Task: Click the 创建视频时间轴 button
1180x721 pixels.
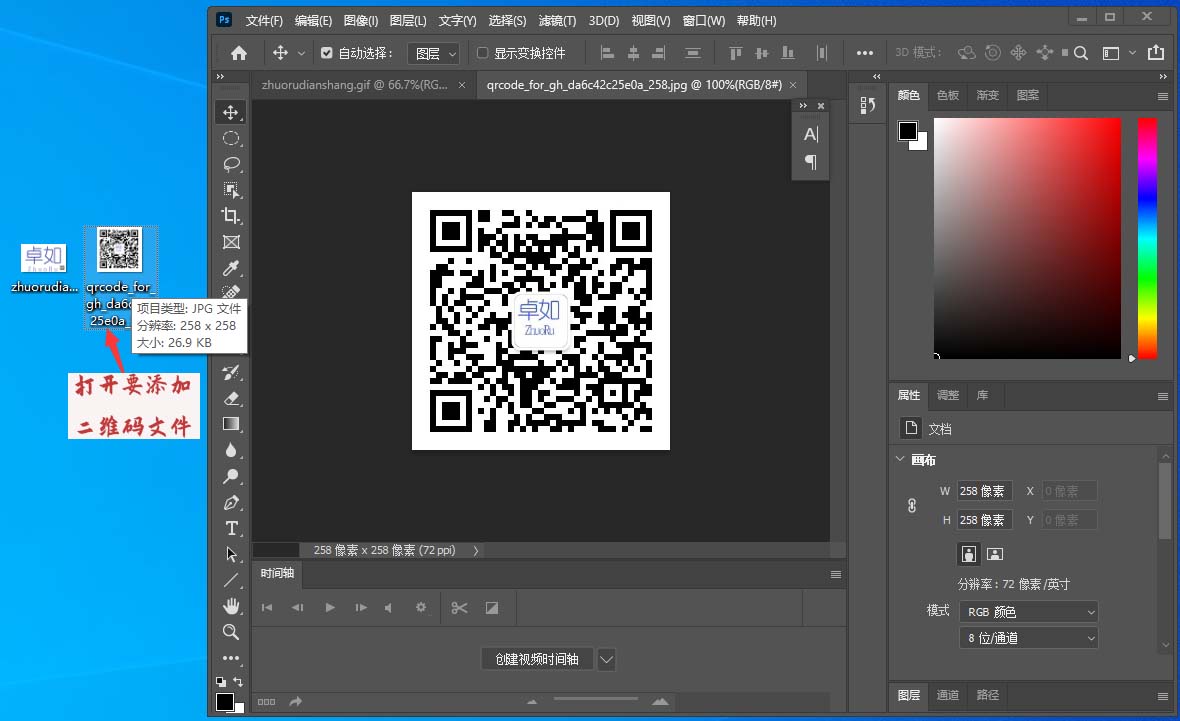Action: click(x=537, y=659)
